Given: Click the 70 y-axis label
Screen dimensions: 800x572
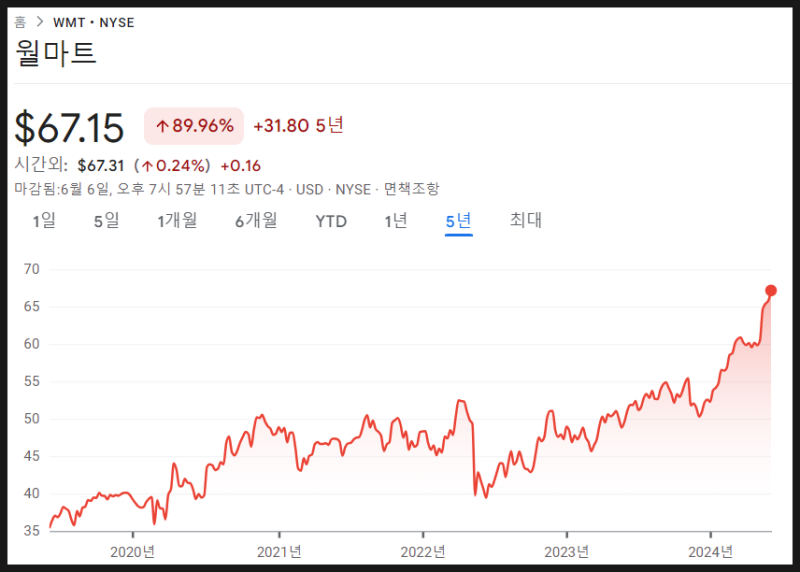Looking at the screenshot, I should click(x=32, y=269).
